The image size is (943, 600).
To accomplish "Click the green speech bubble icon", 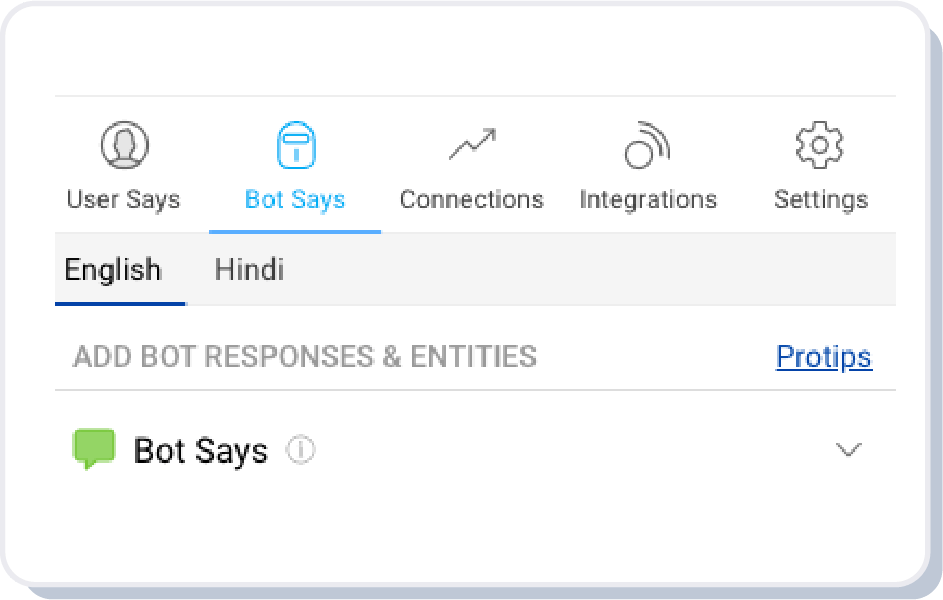I will (x=94, y=450).
